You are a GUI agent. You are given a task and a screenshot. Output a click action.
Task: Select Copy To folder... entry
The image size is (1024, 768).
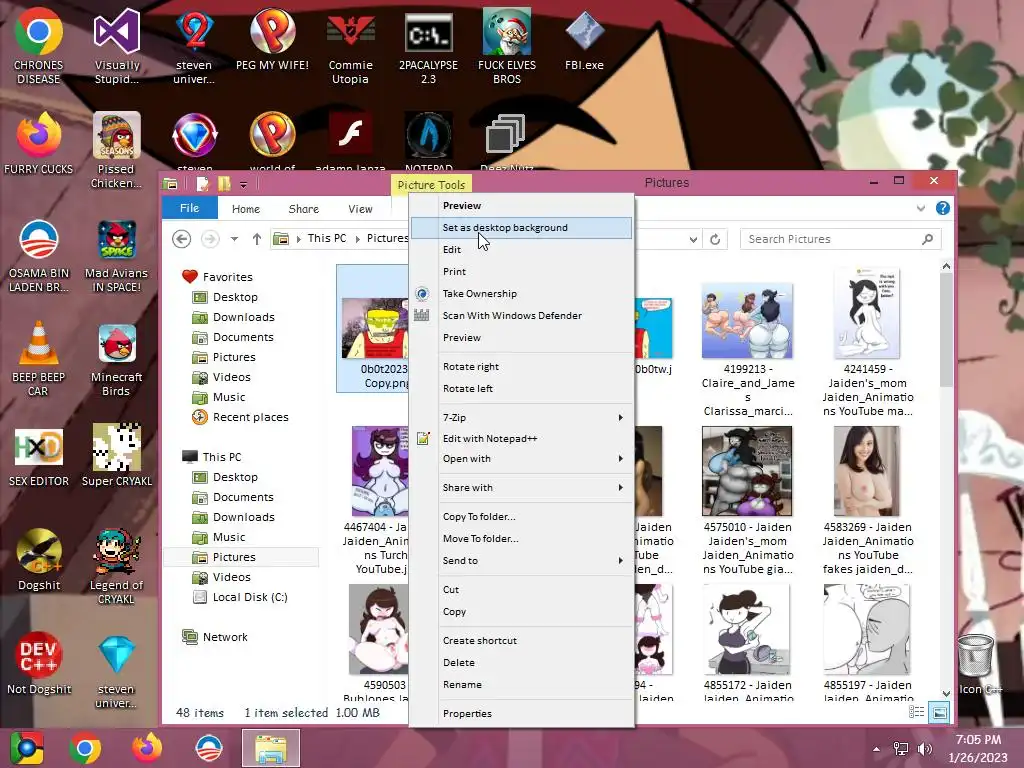coord(522,517)
